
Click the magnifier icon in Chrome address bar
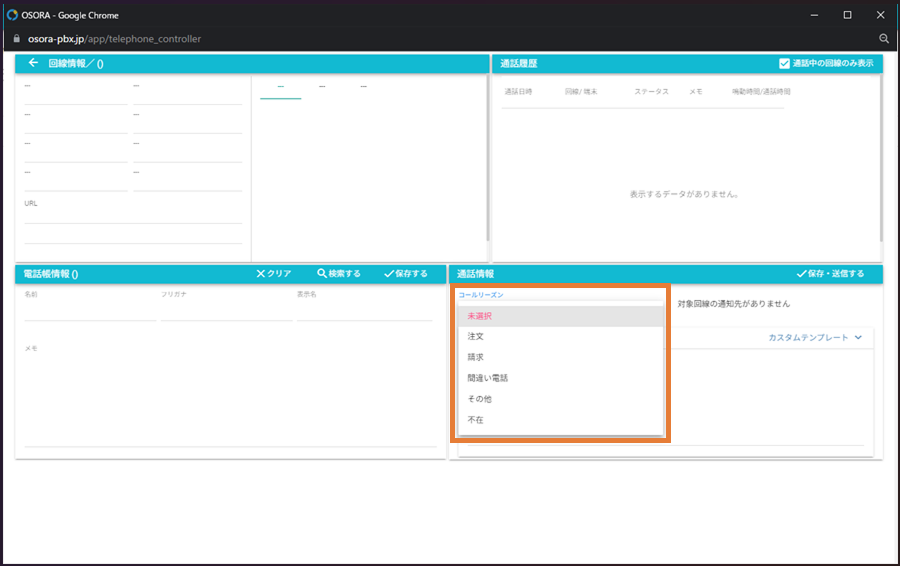tap(884, 38)
